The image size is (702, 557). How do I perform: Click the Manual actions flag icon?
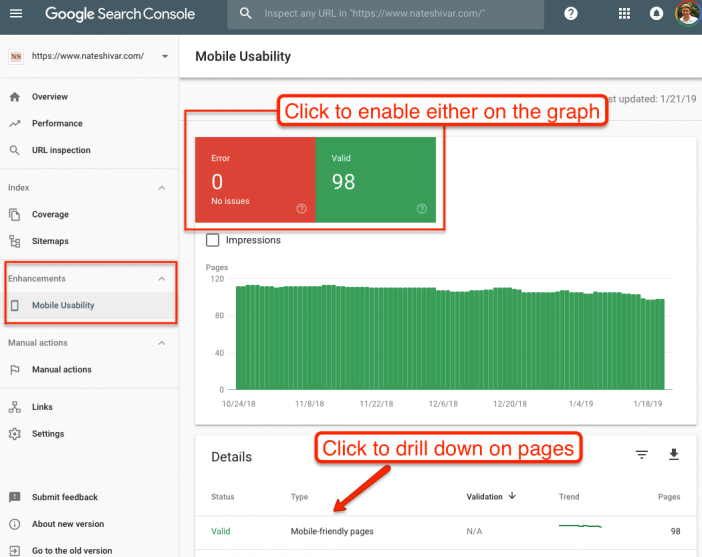15,370
